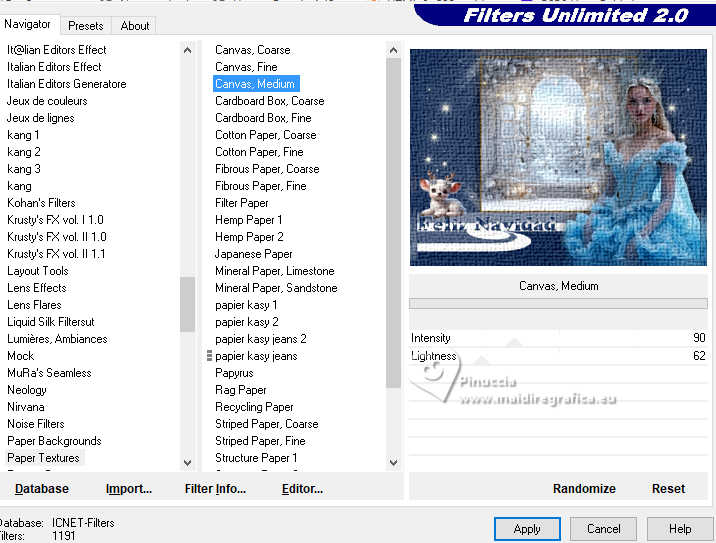Select 'papier kasy jeans 2' filter
Image resolution: width=716 pixels, height=543 pixels.
pyautogui.click(x=260, y=339)
